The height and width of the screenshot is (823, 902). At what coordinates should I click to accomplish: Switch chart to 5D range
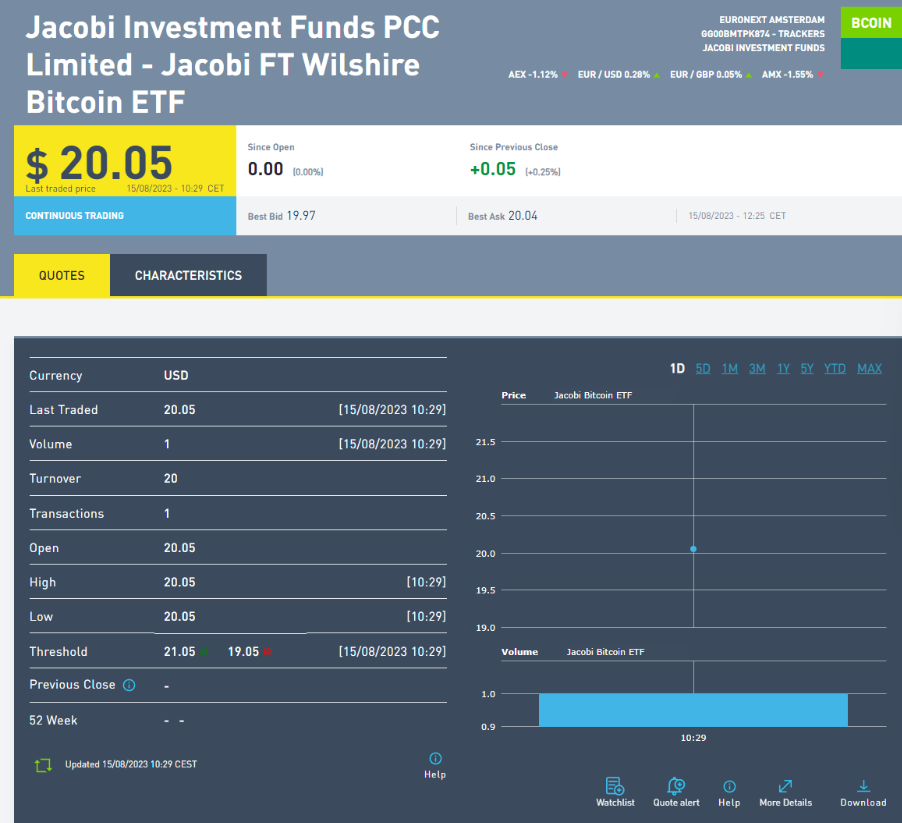click(x=703, y=369)
